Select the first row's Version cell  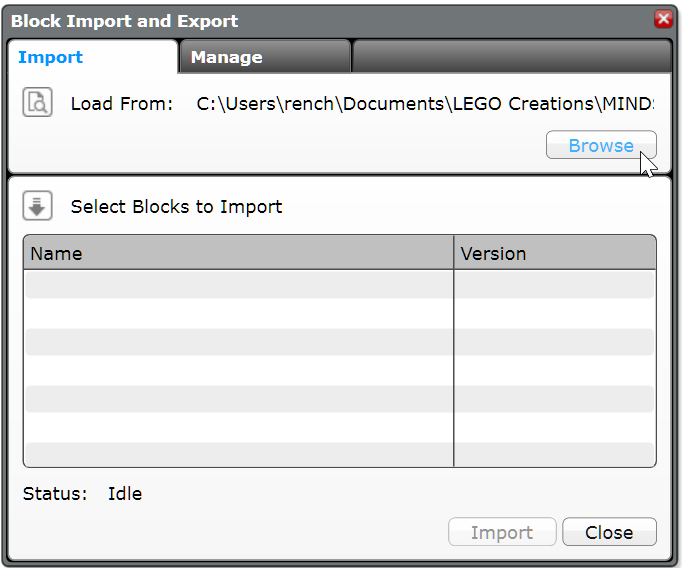pos(555,284)
